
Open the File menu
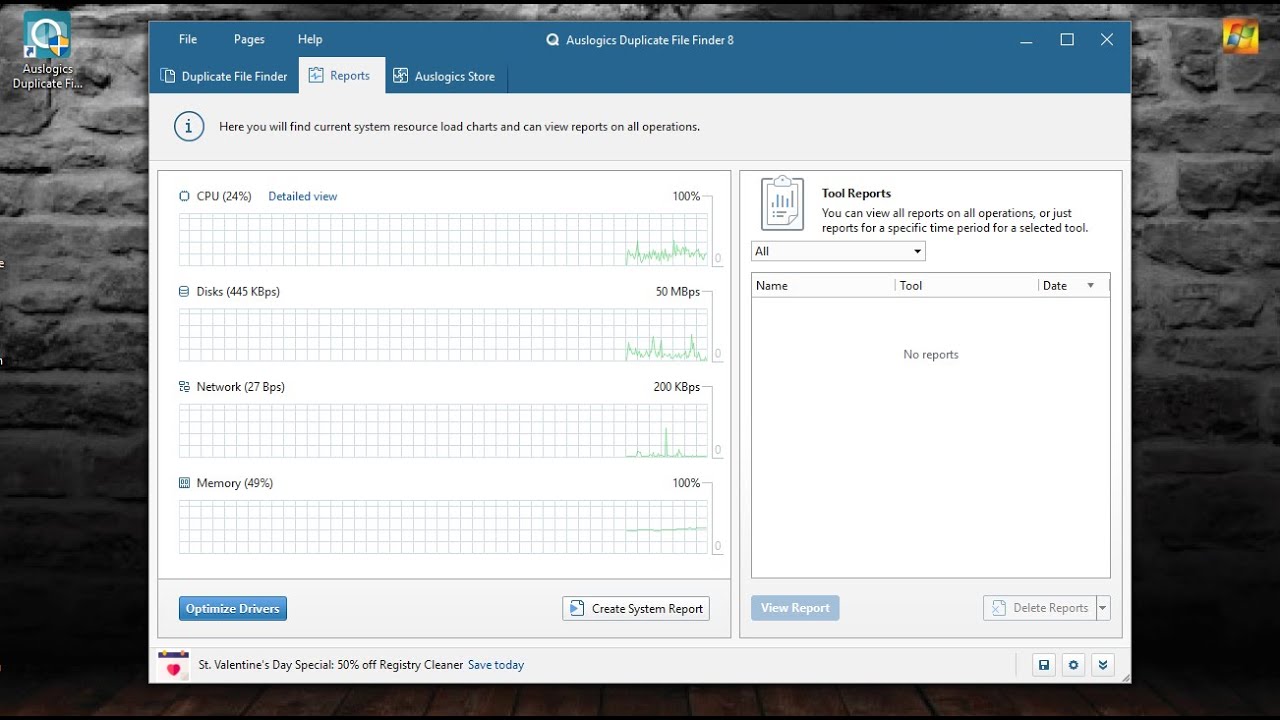[x=188, y=40]
